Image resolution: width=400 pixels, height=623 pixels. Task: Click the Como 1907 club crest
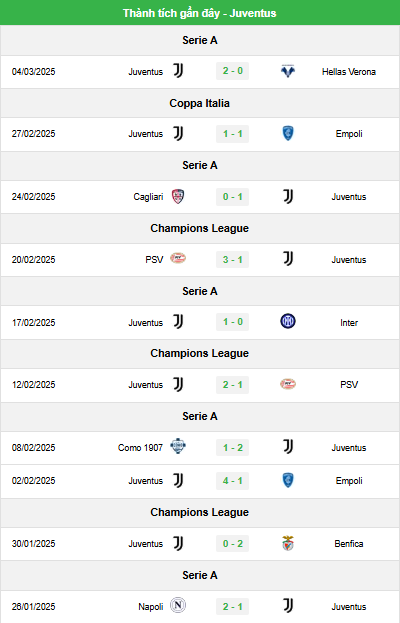(x=178, y=446)
